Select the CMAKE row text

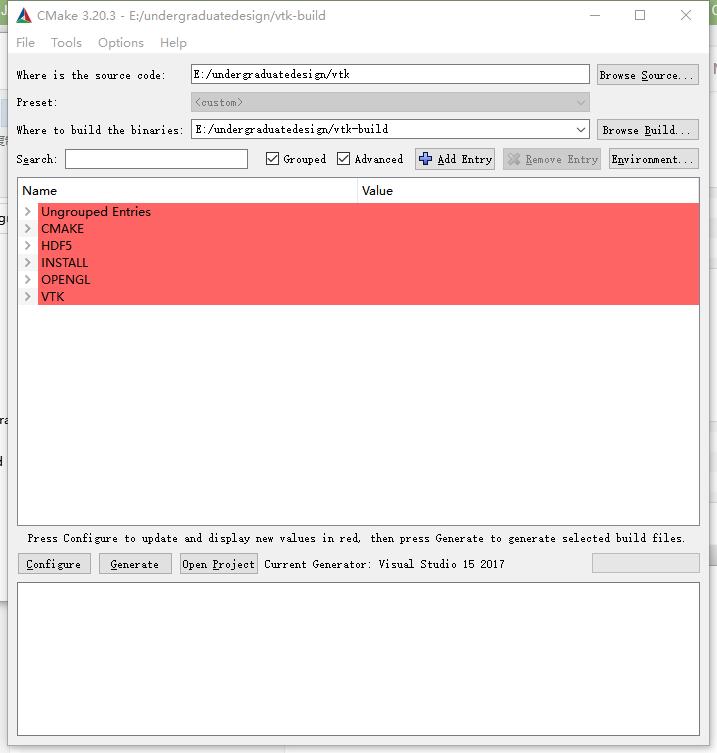62,229
